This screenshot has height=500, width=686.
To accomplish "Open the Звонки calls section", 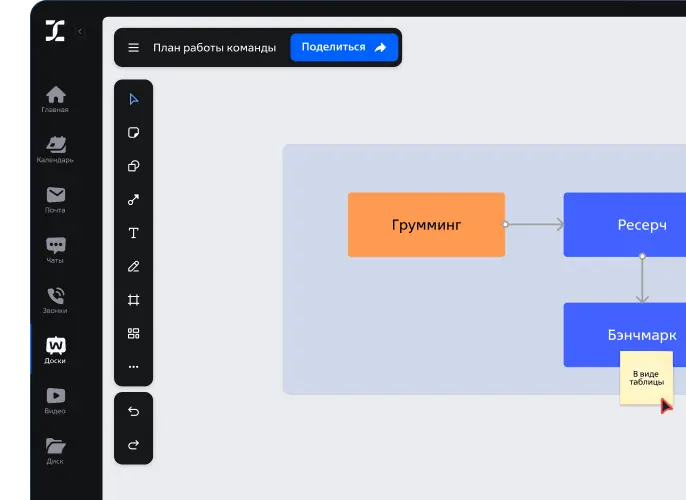I will coord(56,301).
